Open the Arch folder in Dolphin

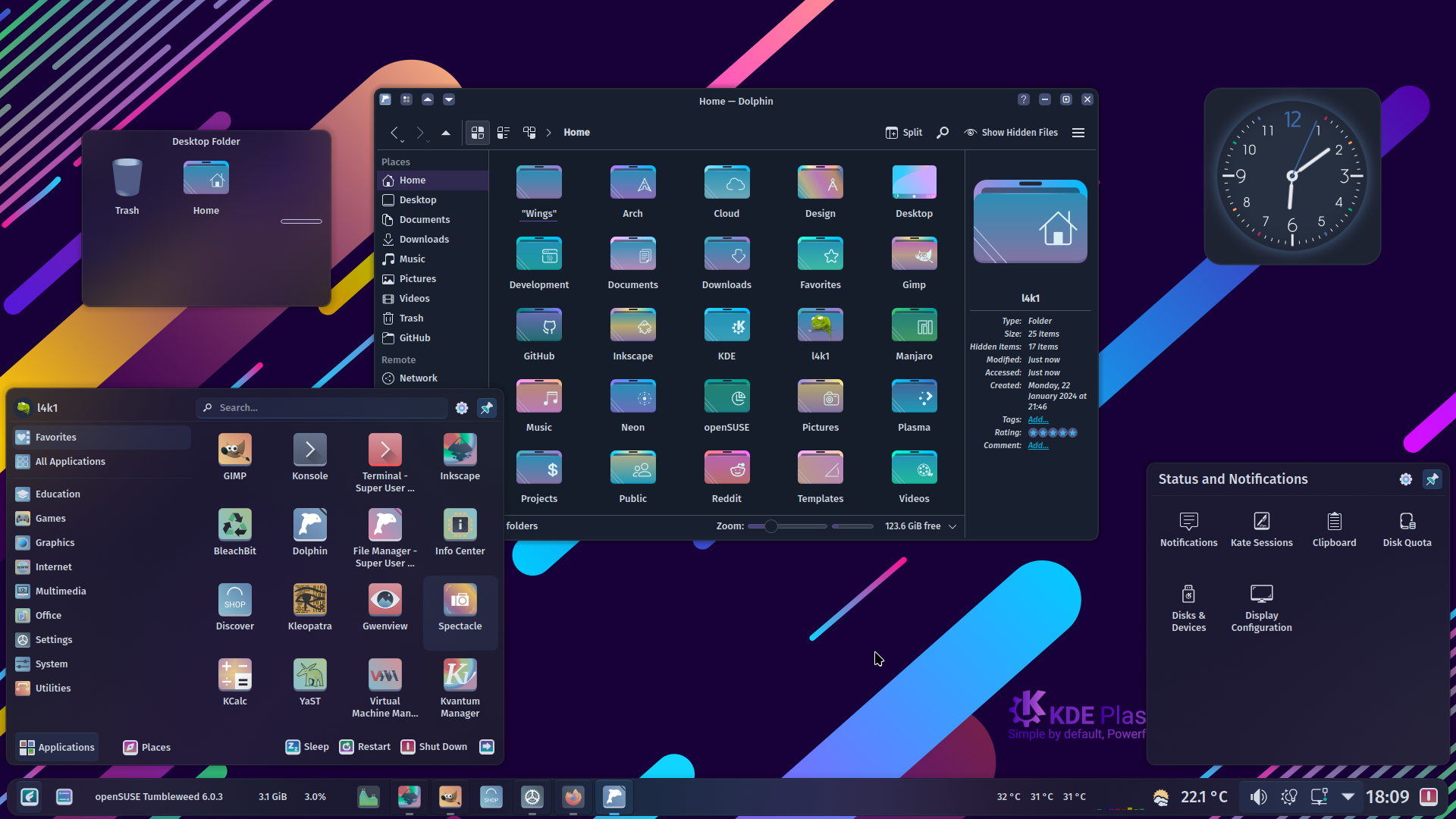pos(632,192)
